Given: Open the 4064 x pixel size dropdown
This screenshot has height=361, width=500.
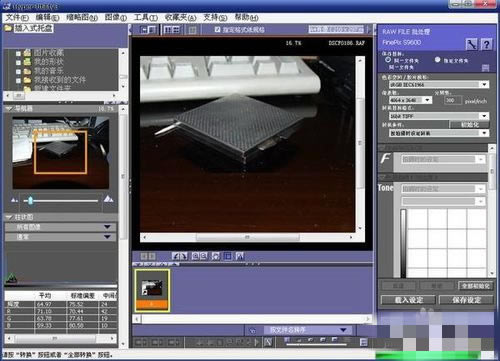Looking at the screenshot, I should pyautogui.click(x=410, y=100).
